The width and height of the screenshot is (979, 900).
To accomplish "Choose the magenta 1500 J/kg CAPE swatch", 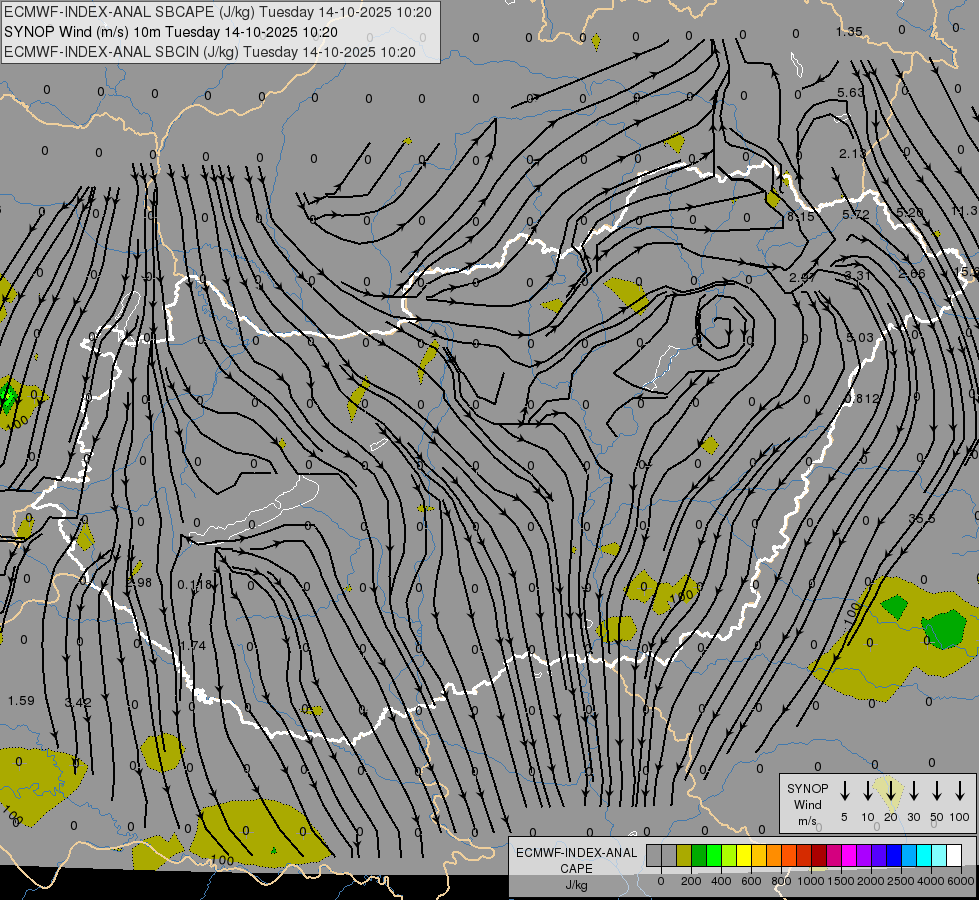I will (x=849, y=855).
